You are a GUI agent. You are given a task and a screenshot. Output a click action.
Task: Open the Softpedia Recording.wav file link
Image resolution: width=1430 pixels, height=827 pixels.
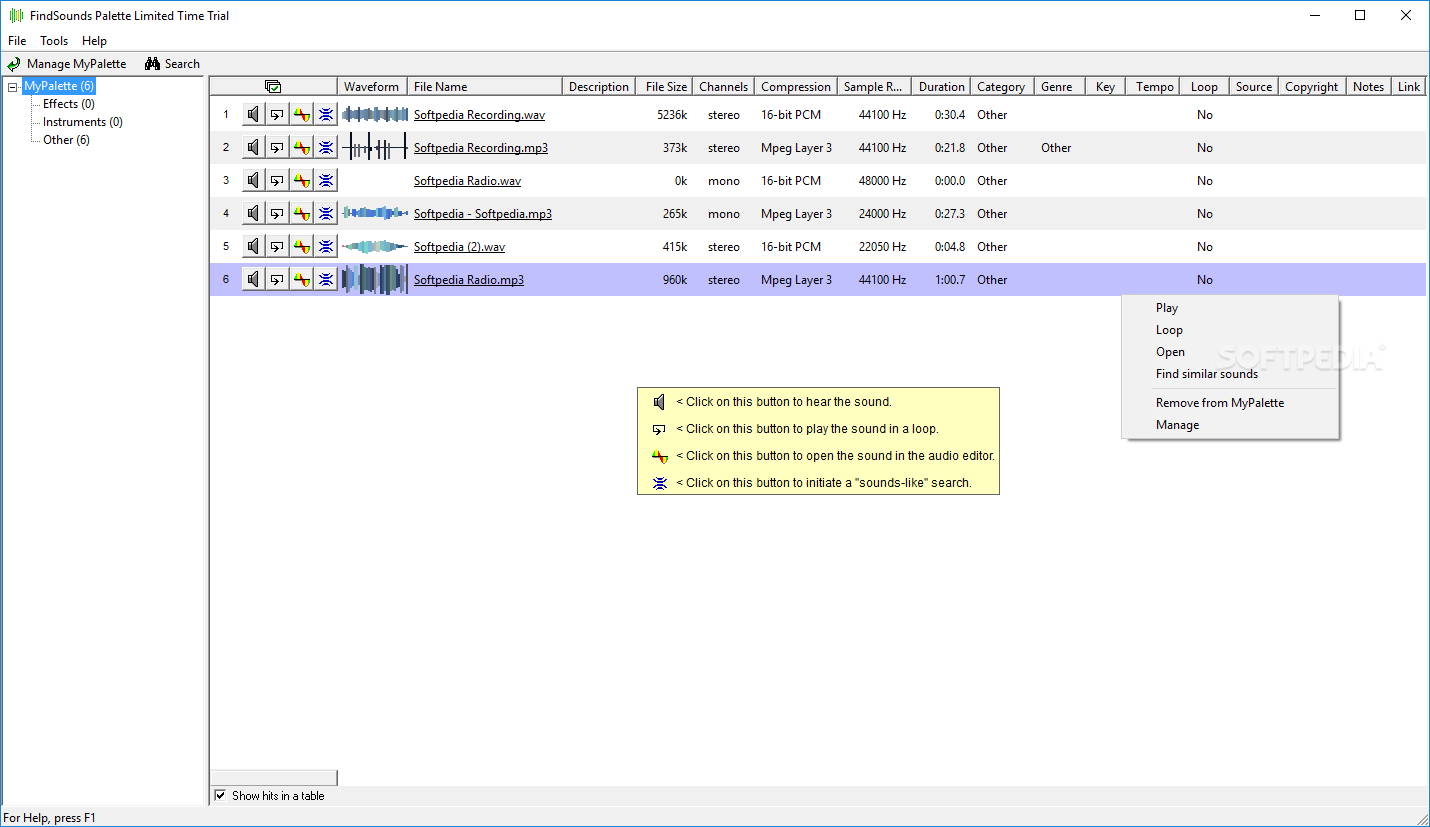pyautogui.click(x=479, y=115)
